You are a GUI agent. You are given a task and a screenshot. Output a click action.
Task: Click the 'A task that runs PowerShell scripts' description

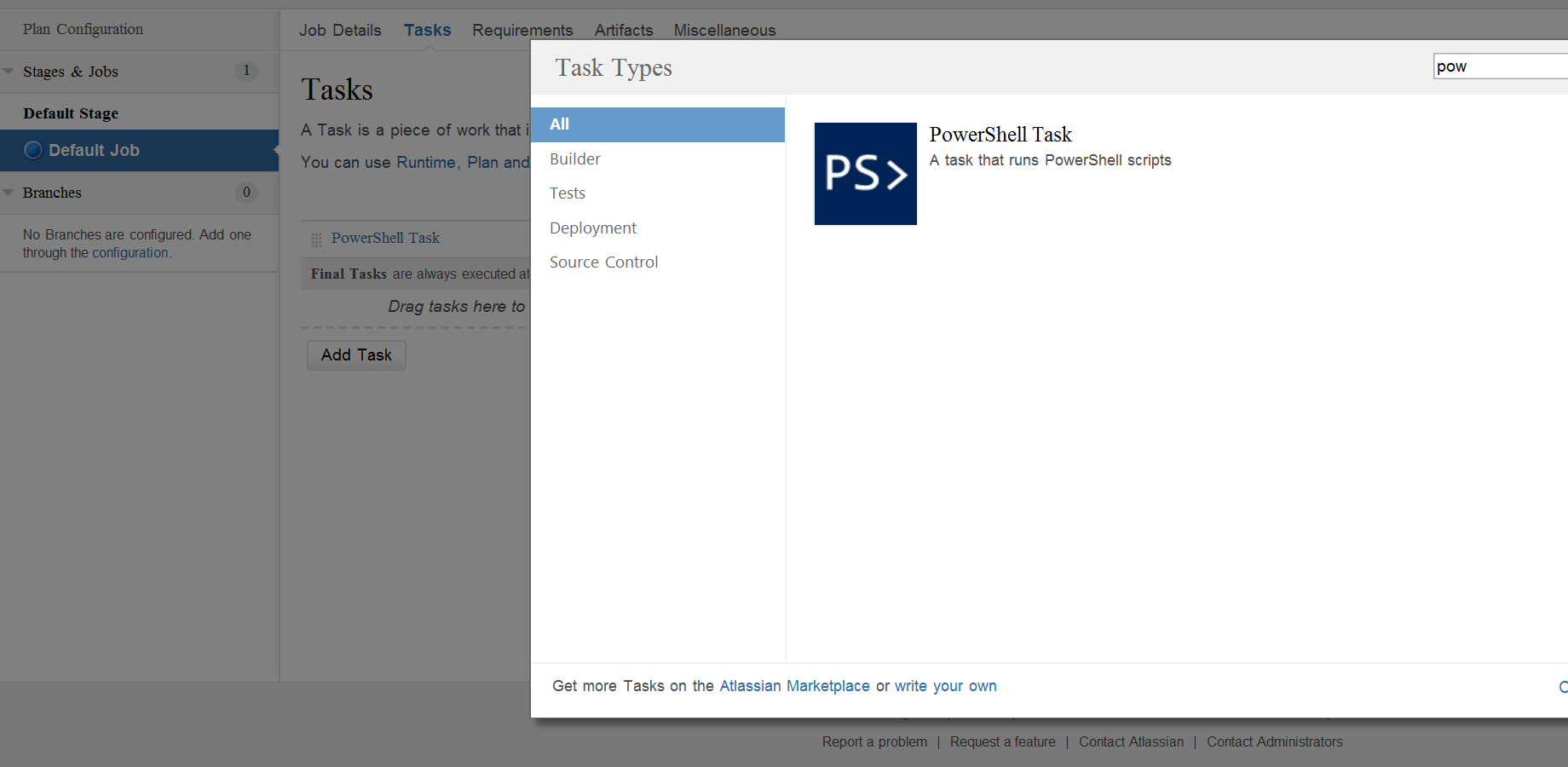[1050, 160]
